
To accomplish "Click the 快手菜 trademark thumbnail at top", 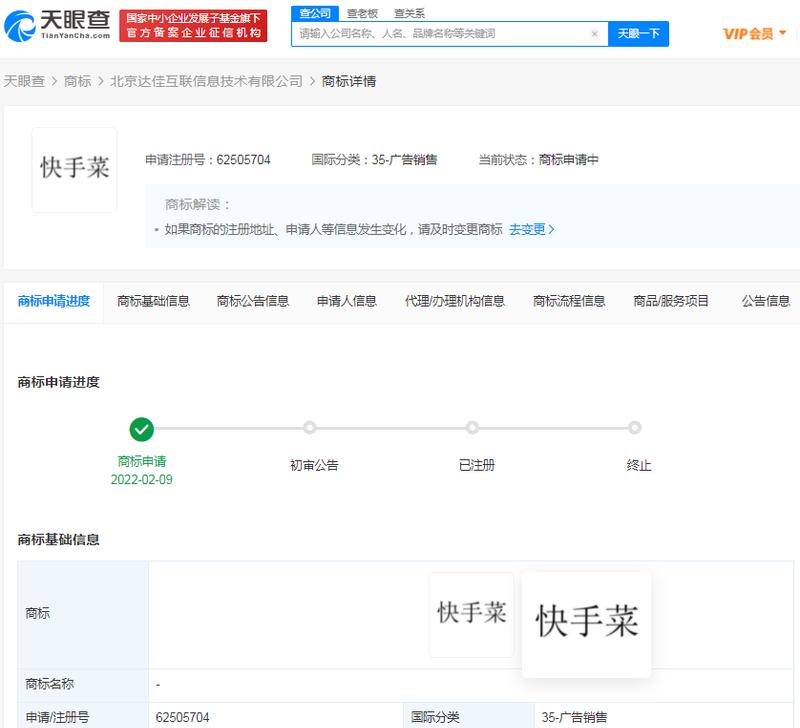I will click(74, 170).
